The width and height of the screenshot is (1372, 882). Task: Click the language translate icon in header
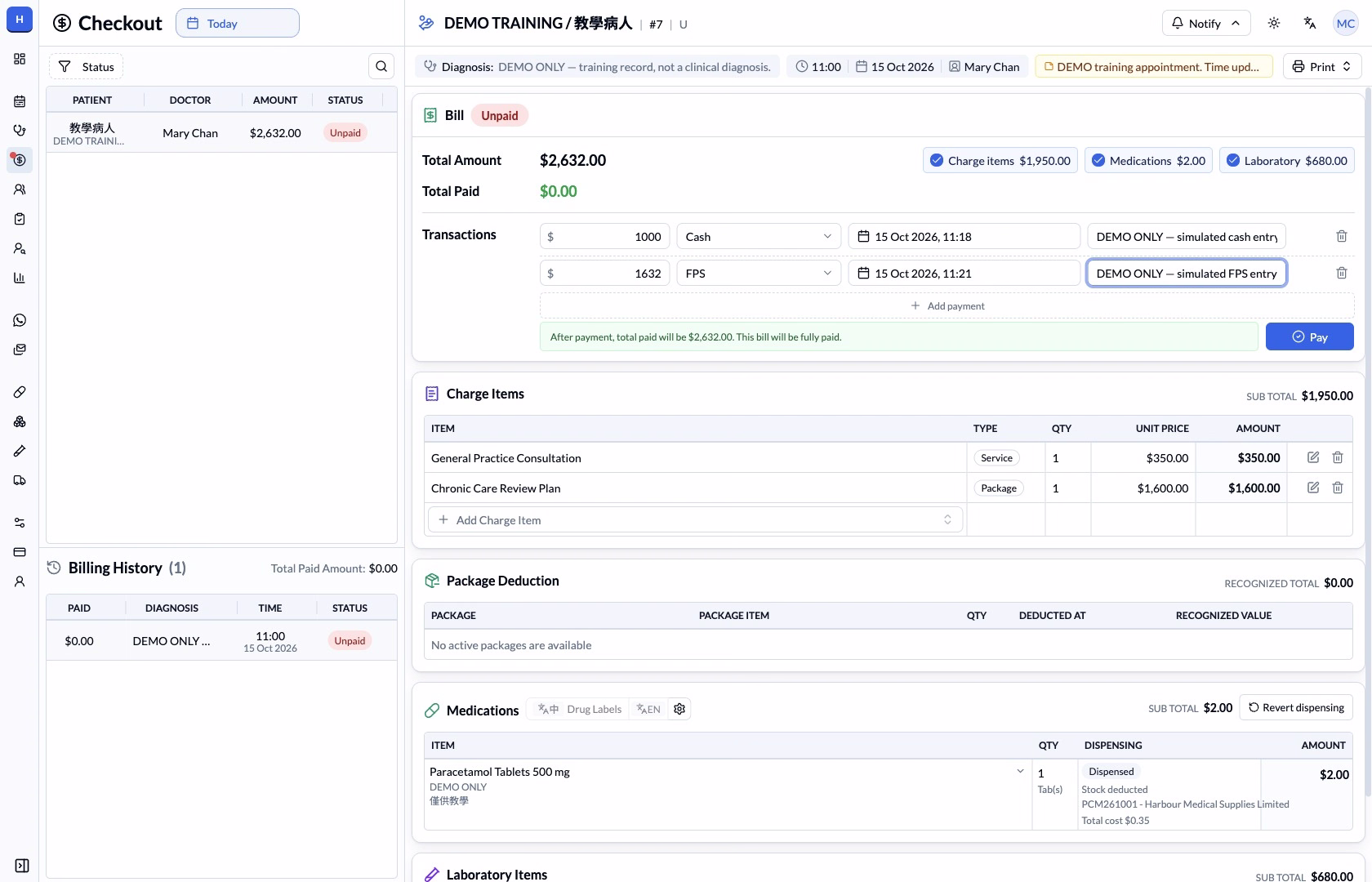[x=1310, y=23]
